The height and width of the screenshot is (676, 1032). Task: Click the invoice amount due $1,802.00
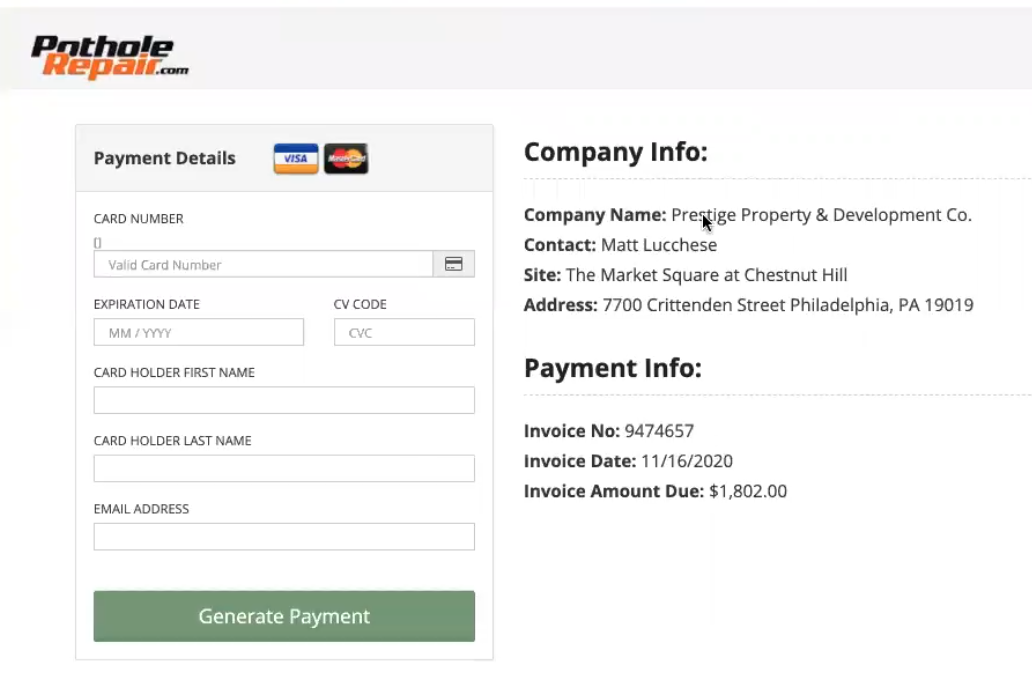pos(748,492)
